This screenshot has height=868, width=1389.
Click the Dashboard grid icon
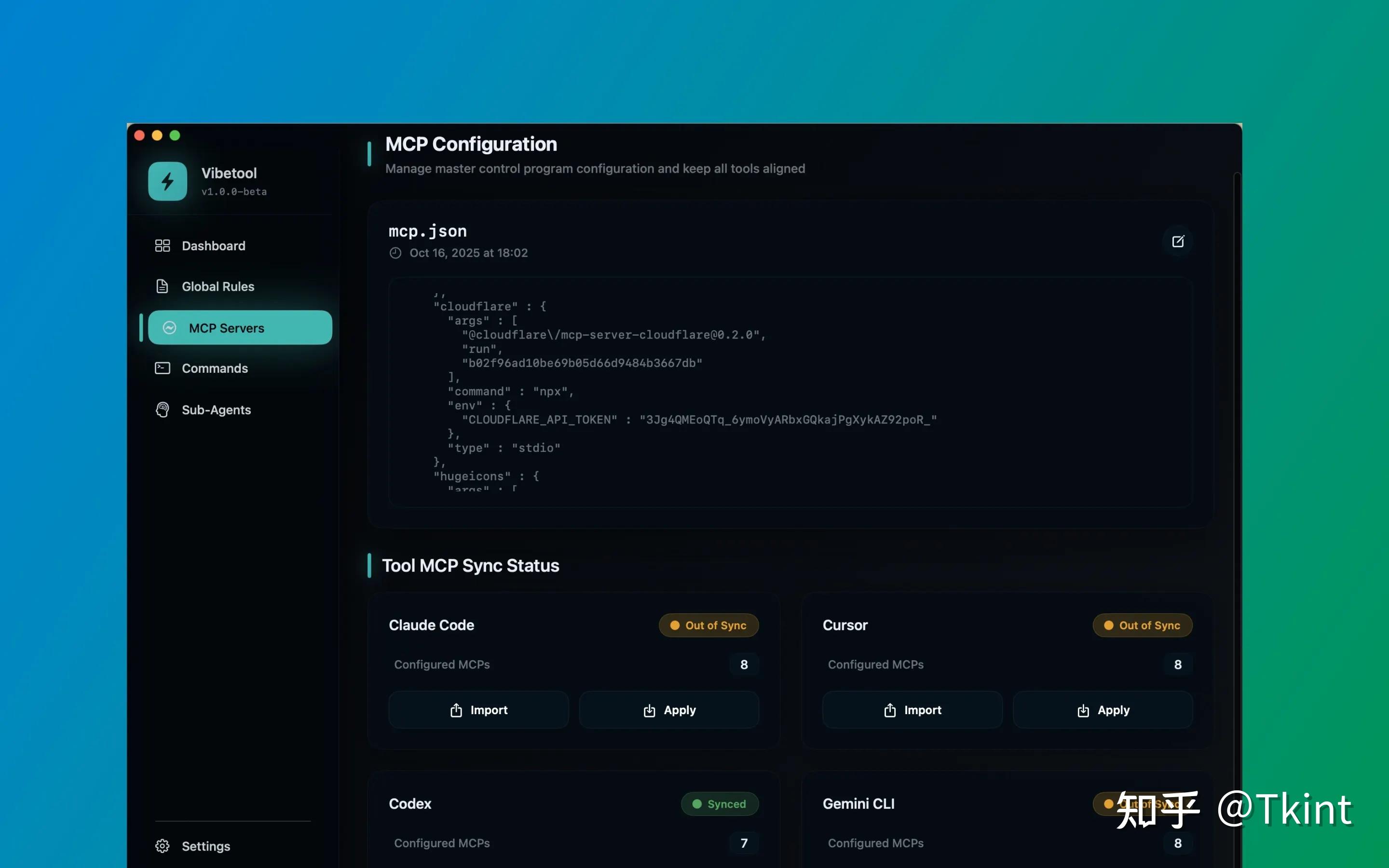163,246
